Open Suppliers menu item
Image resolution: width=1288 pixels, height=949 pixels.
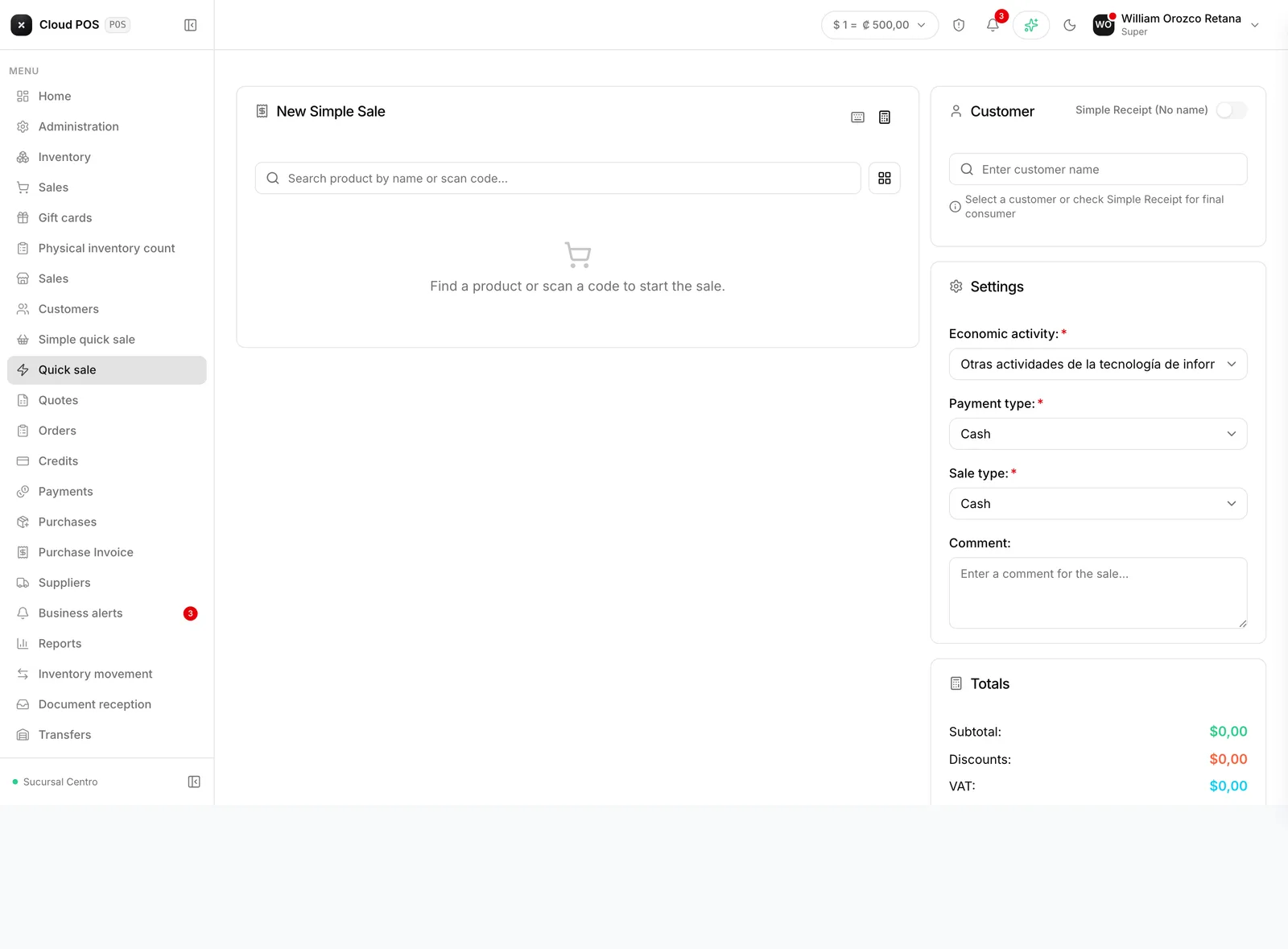pyautogui.click(x=107, y=583)
